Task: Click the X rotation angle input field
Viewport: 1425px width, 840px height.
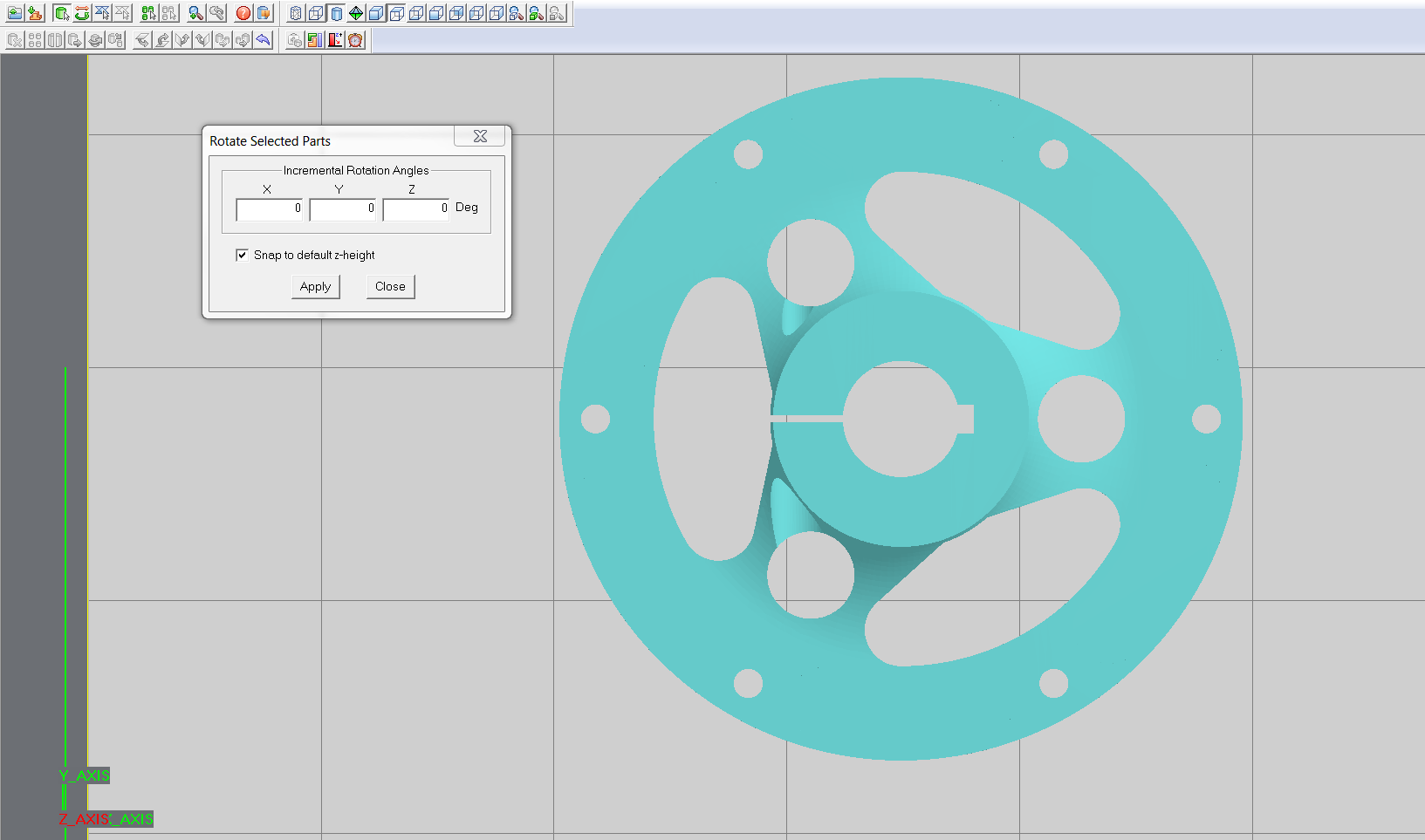Action: [x=270, y=209]
